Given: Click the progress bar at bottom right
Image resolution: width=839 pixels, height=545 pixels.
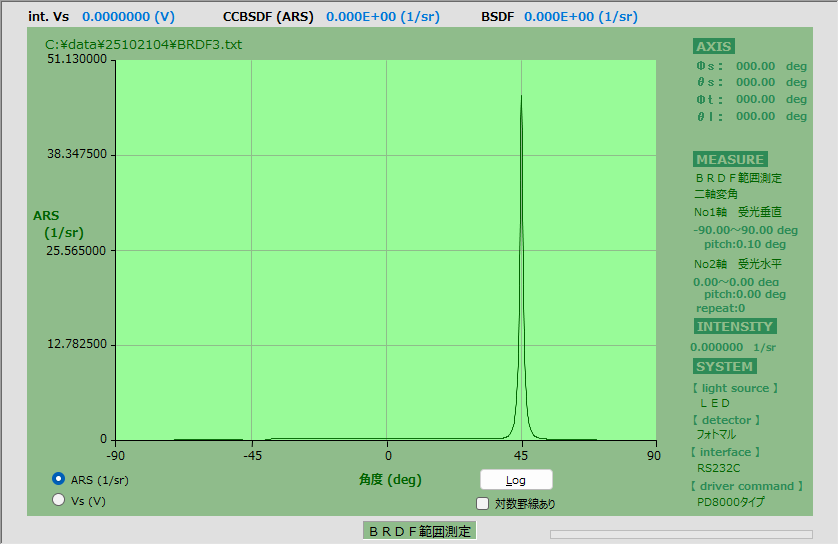Looking at the screenshot, I should click(x=680, y=535).
